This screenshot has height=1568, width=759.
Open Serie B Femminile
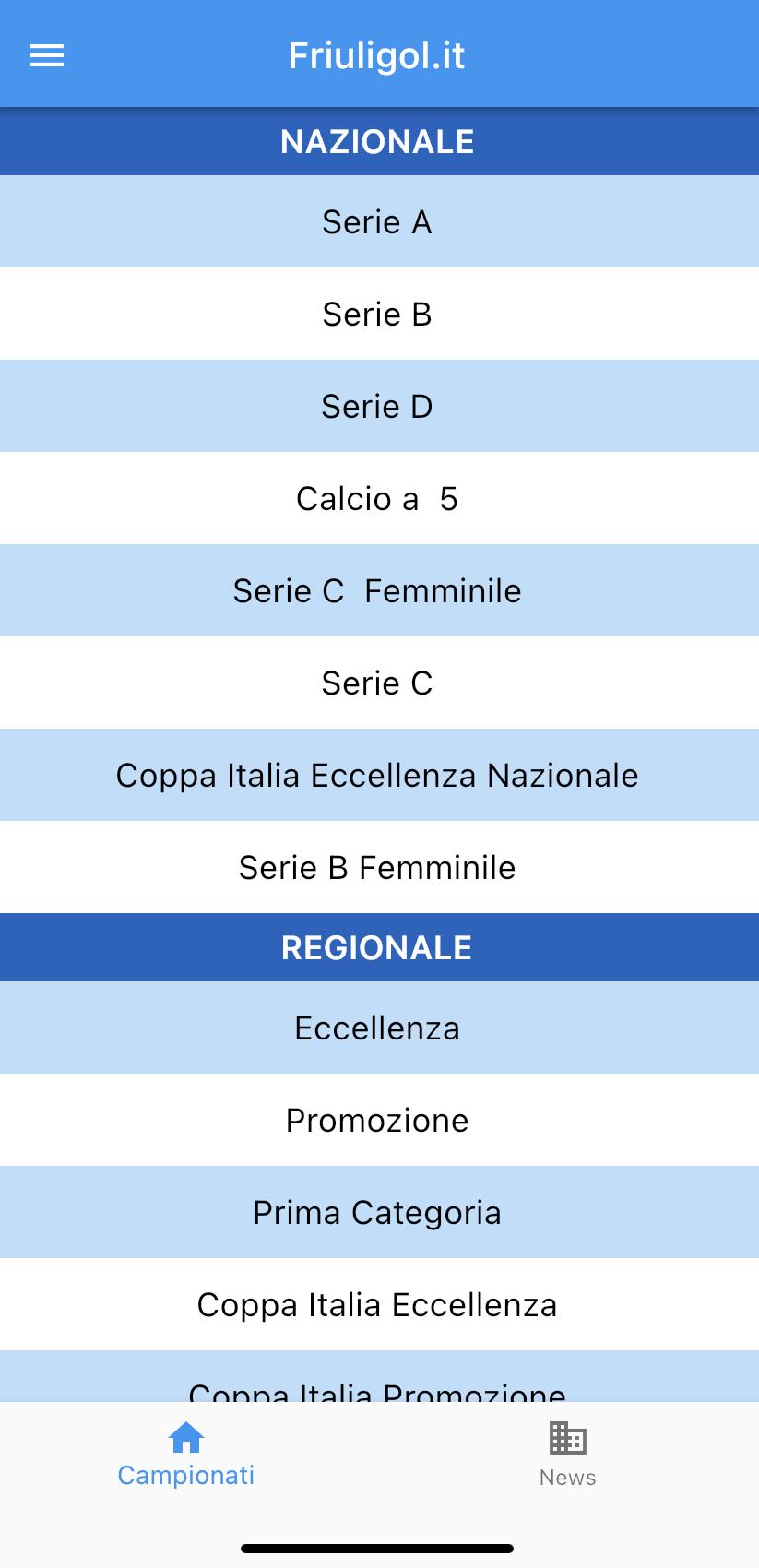click(379, 867)
